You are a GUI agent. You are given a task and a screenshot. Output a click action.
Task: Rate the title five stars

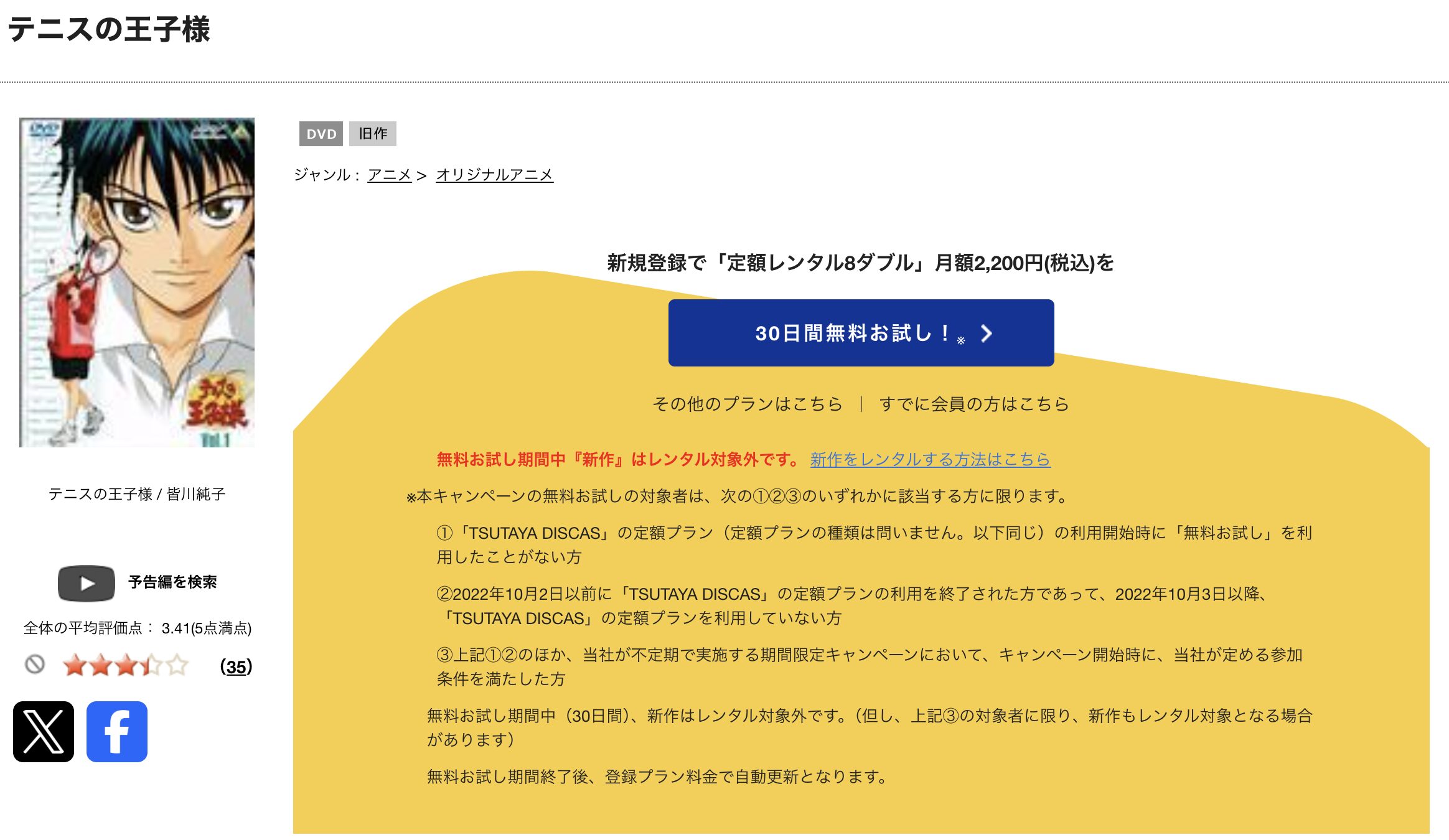pos(177,666)
